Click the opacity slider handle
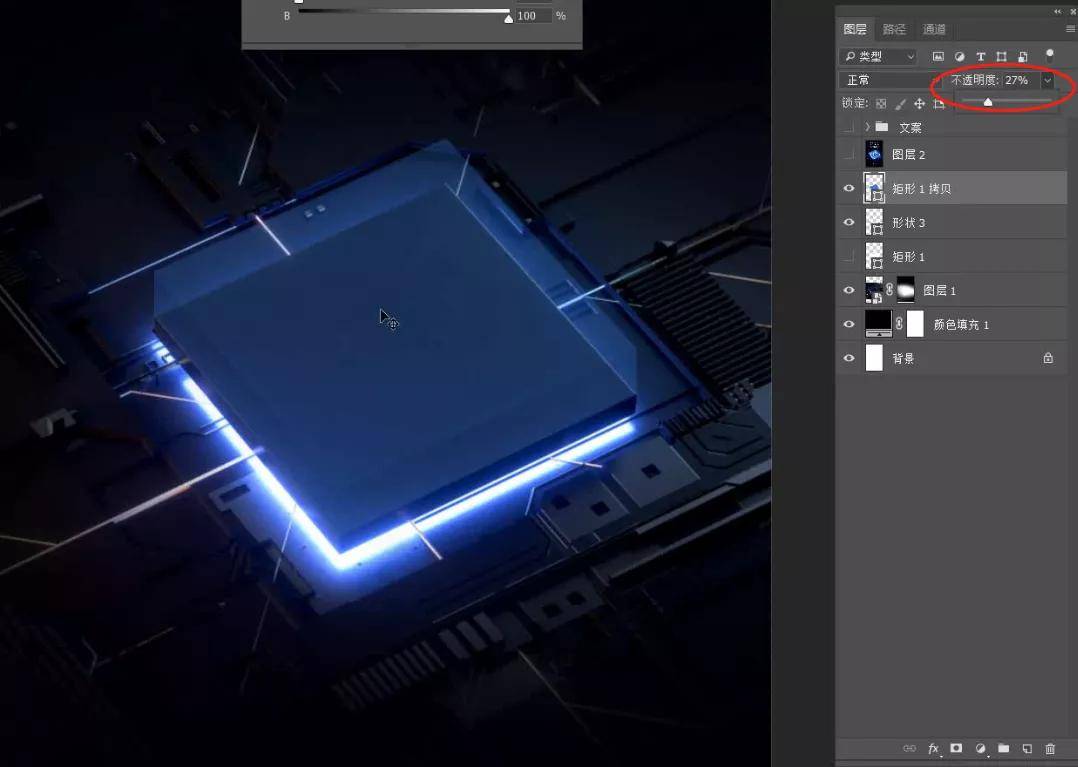The width and height of the screenshot is (1078, 767). (988, 102)
